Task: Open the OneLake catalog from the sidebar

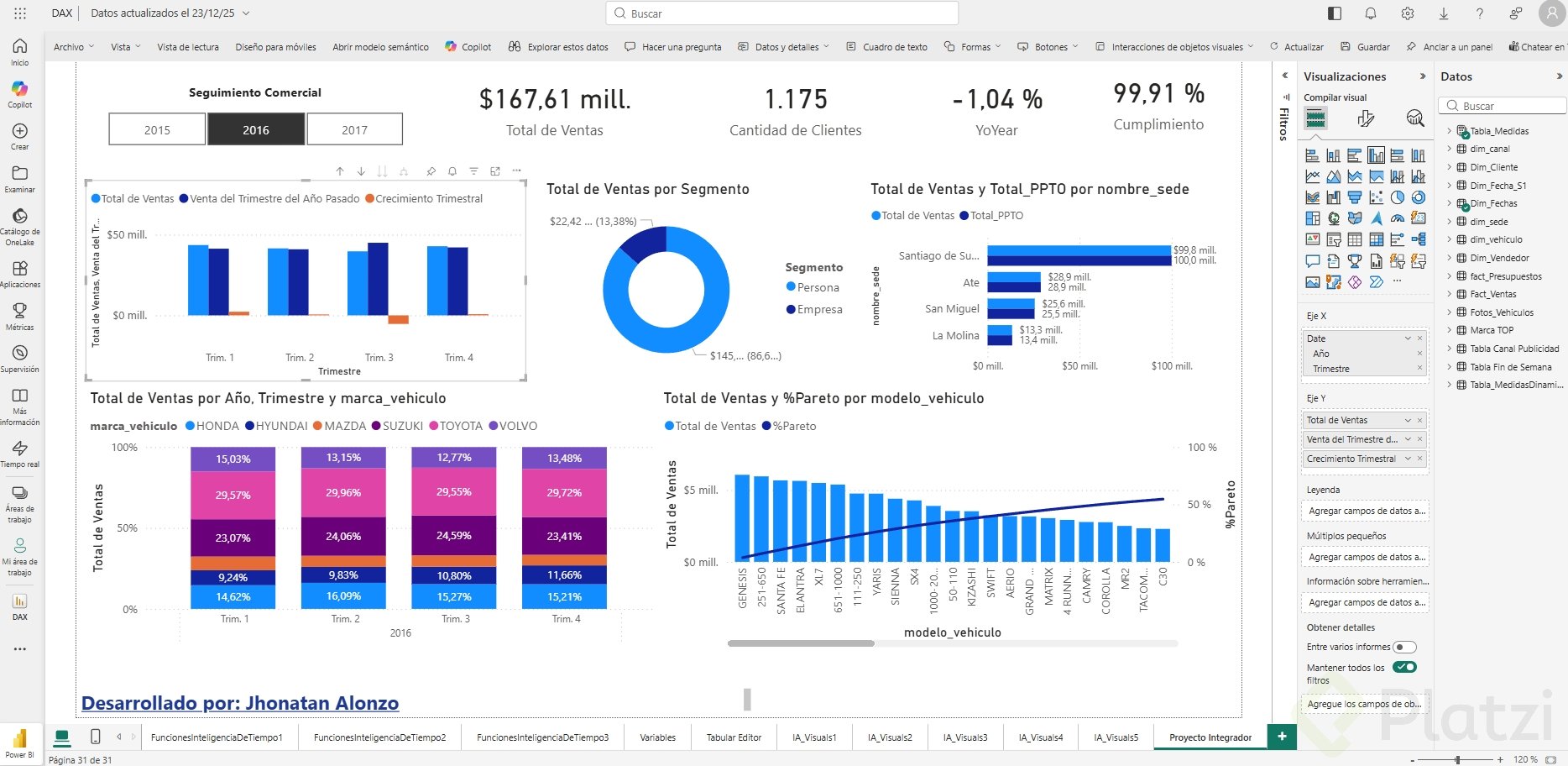Action: point(19,225)
